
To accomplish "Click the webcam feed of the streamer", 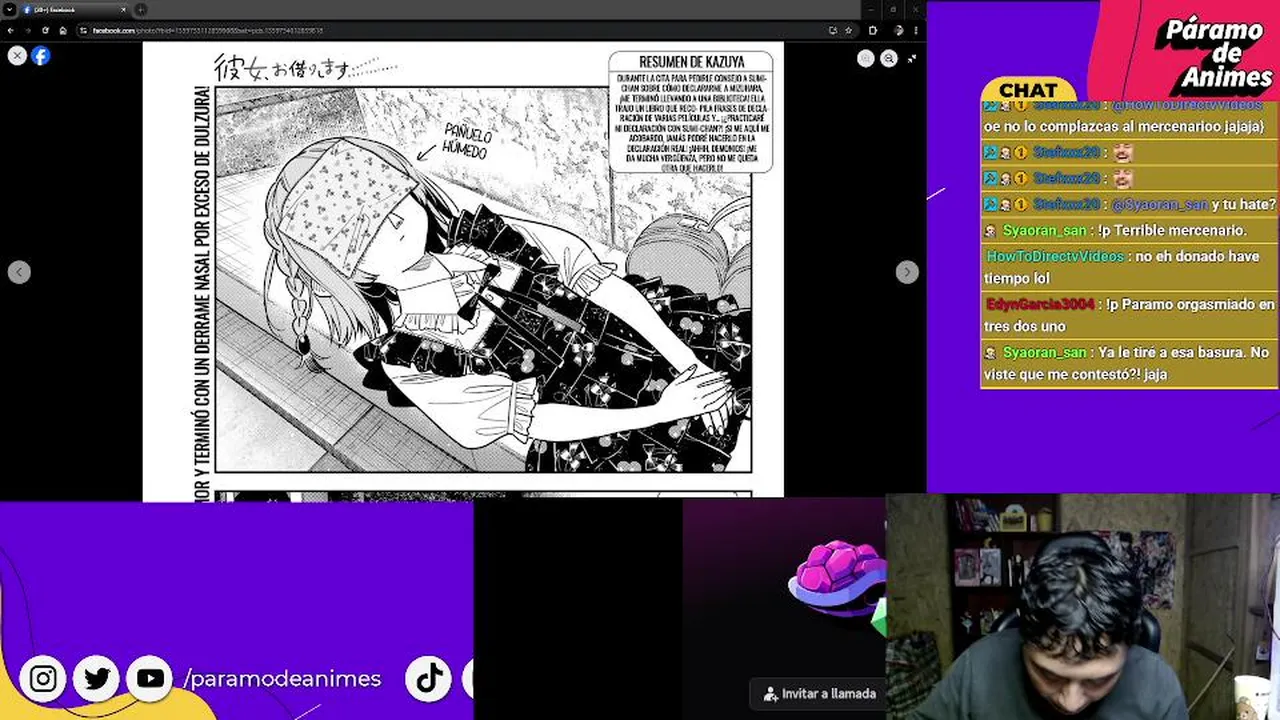I will point(1083,607).
